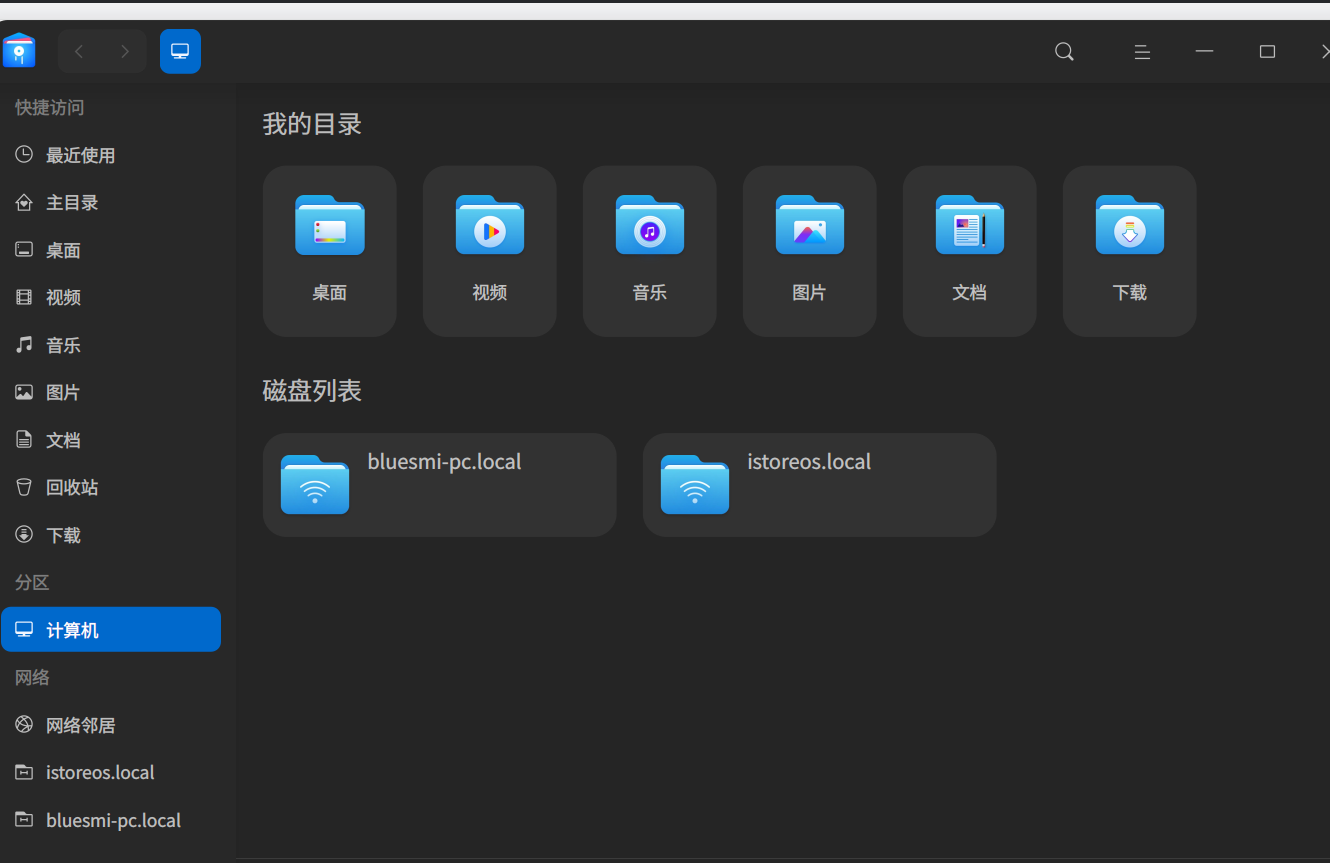
Task: Open the 桌面 (Desktop) folder thumbnail
Action: click(329, 250)
